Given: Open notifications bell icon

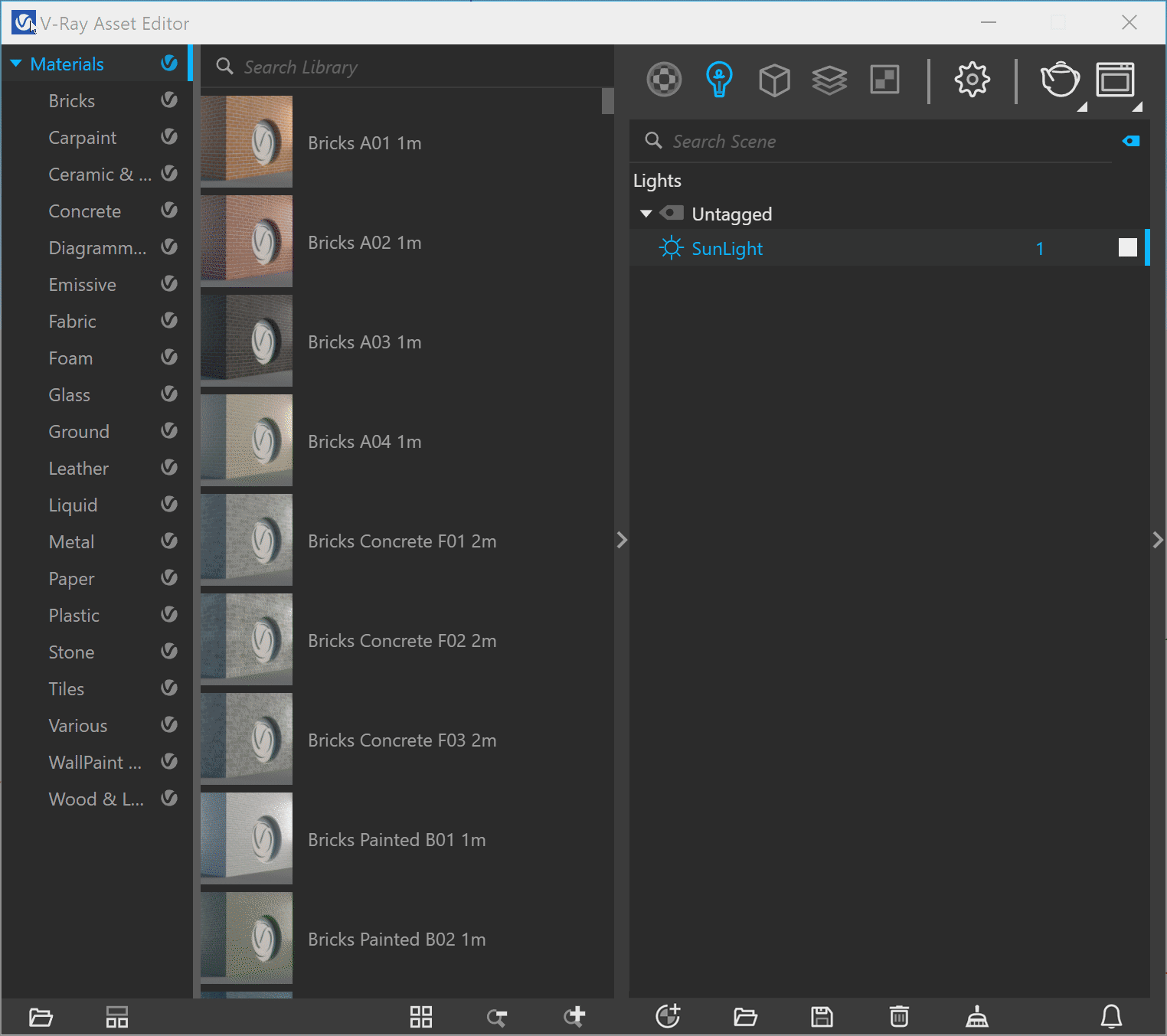Looking at the screenshot, I should coord(1111,1016).
